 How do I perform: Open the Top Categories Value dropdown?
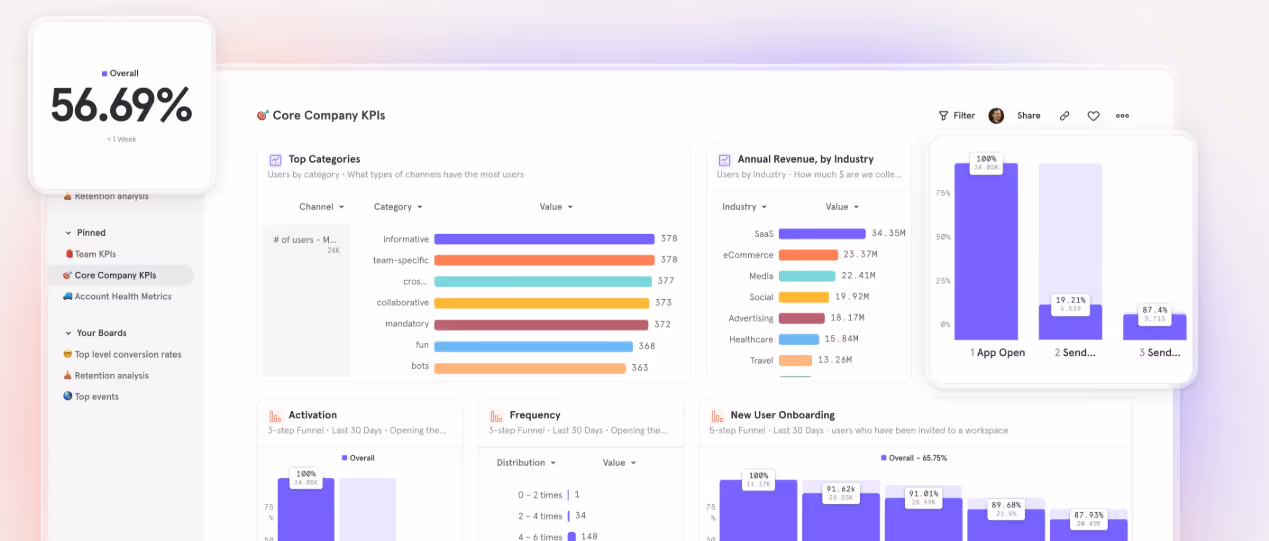click(x=556, y=207)
